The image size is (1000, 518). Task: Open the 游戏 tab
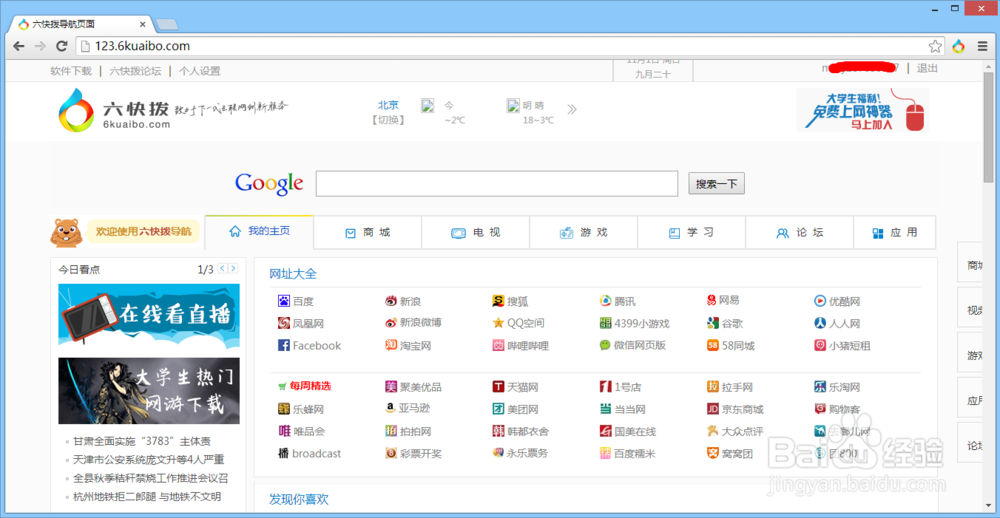point(584,233)
